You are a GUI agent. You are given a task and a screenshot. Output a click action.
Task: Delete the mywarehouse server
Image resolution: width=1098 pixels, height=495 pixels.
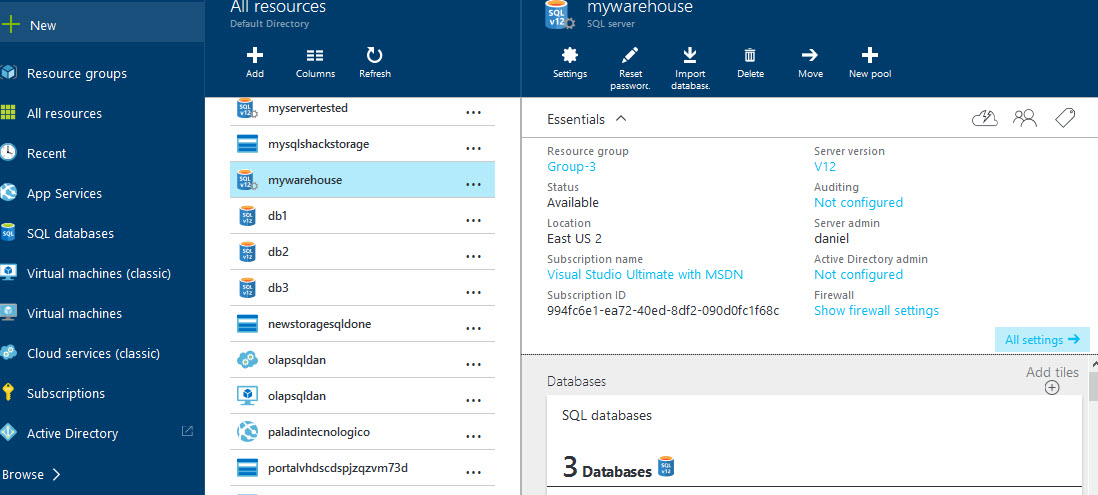point(750,56)
